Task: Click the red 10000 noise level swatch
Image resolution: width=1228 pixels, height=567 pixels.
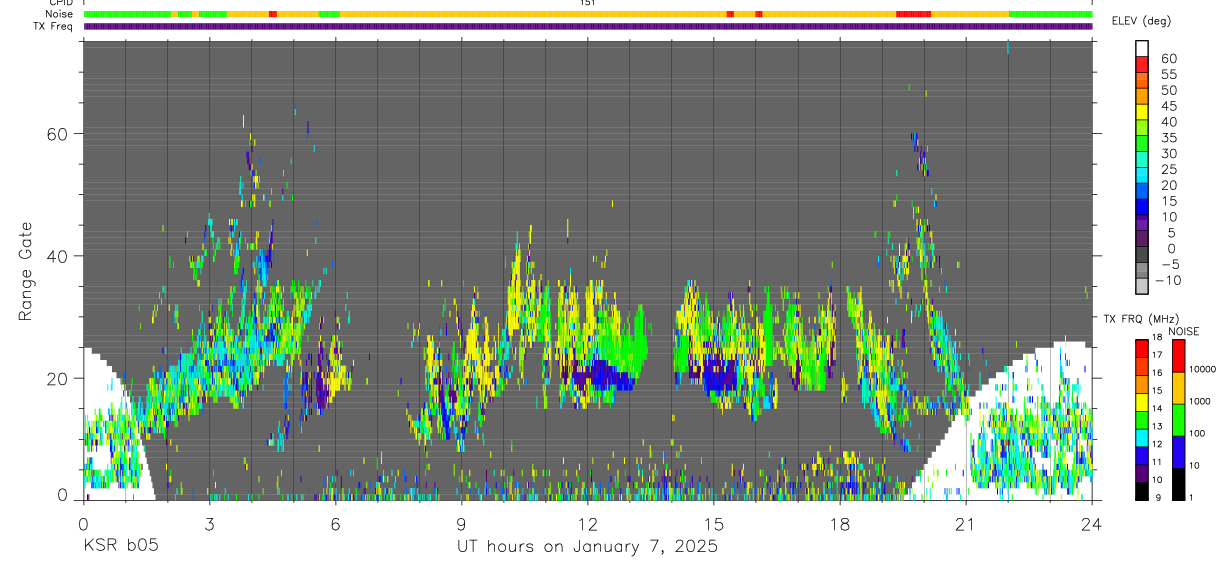Action: 1178,357
